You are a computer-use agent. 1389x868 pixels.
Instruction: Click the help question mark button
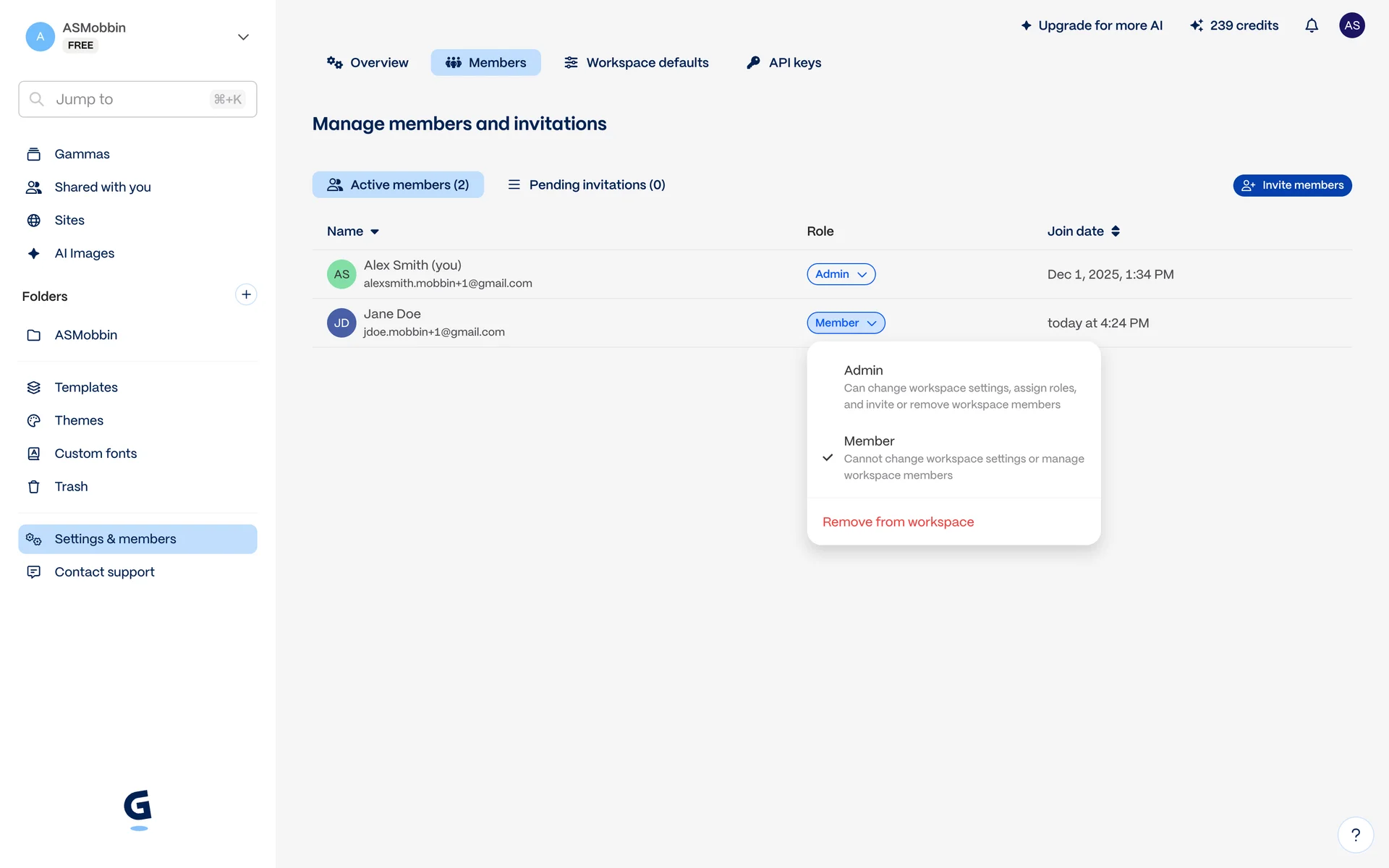coord(1355,835)
